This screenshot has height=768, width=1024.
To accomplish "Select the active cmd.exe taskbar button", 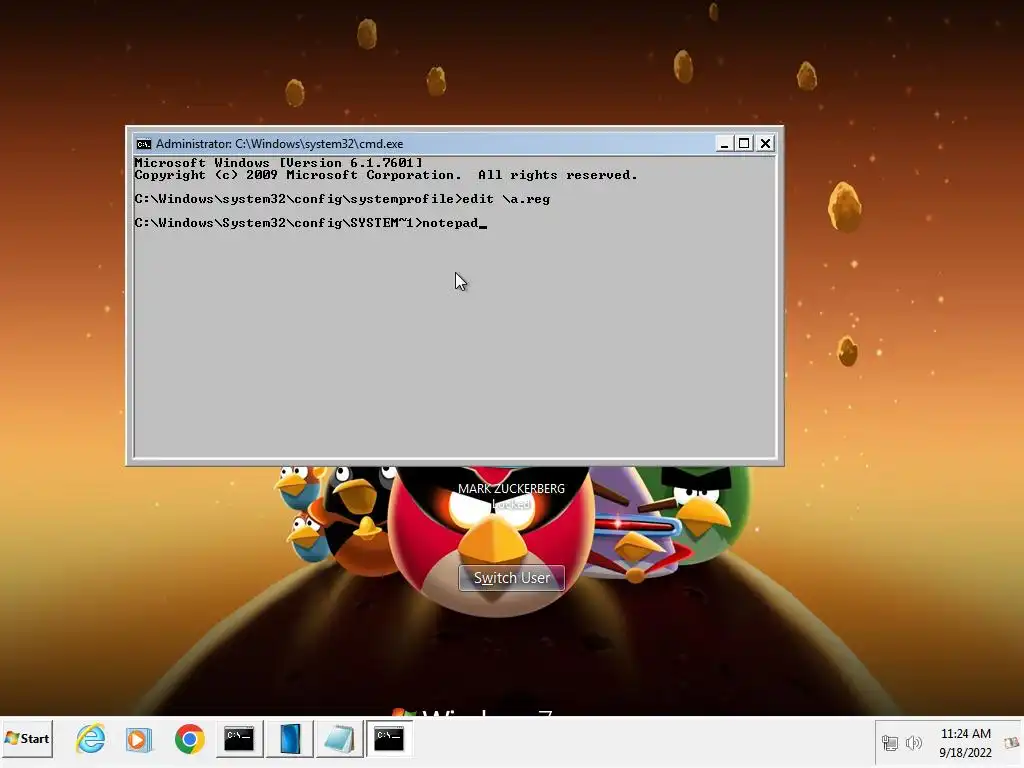I will click(389, 739).
